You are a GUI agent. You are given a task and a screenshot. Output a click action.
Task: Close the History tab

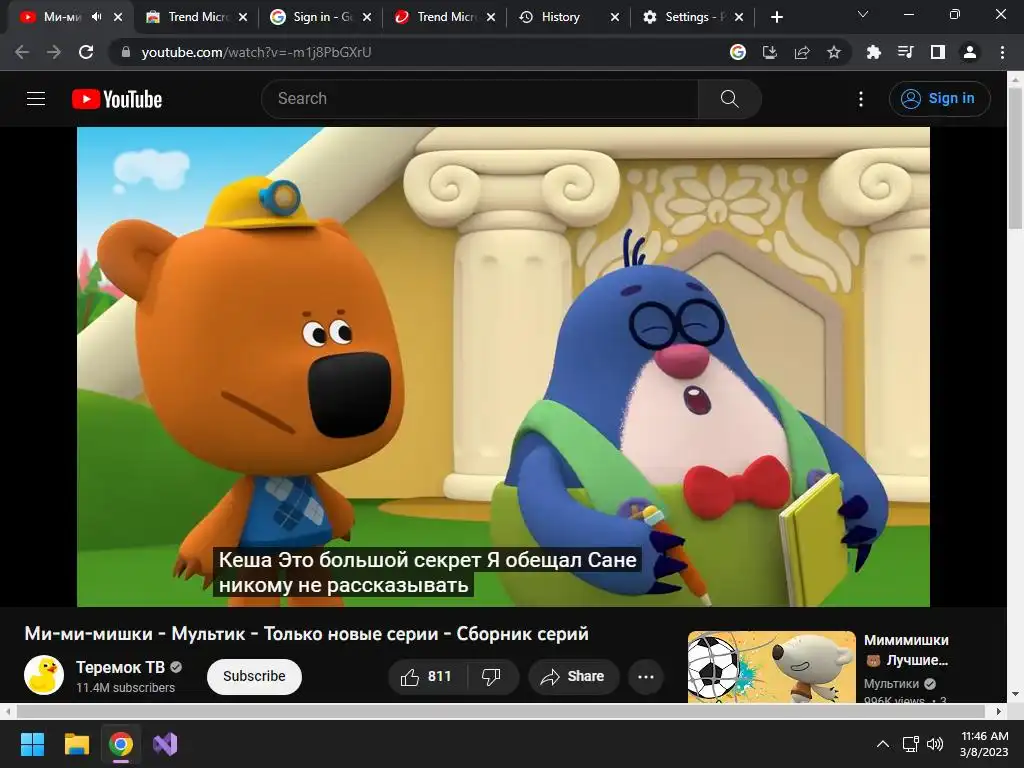pyautogui.click(x=615, y=17)
